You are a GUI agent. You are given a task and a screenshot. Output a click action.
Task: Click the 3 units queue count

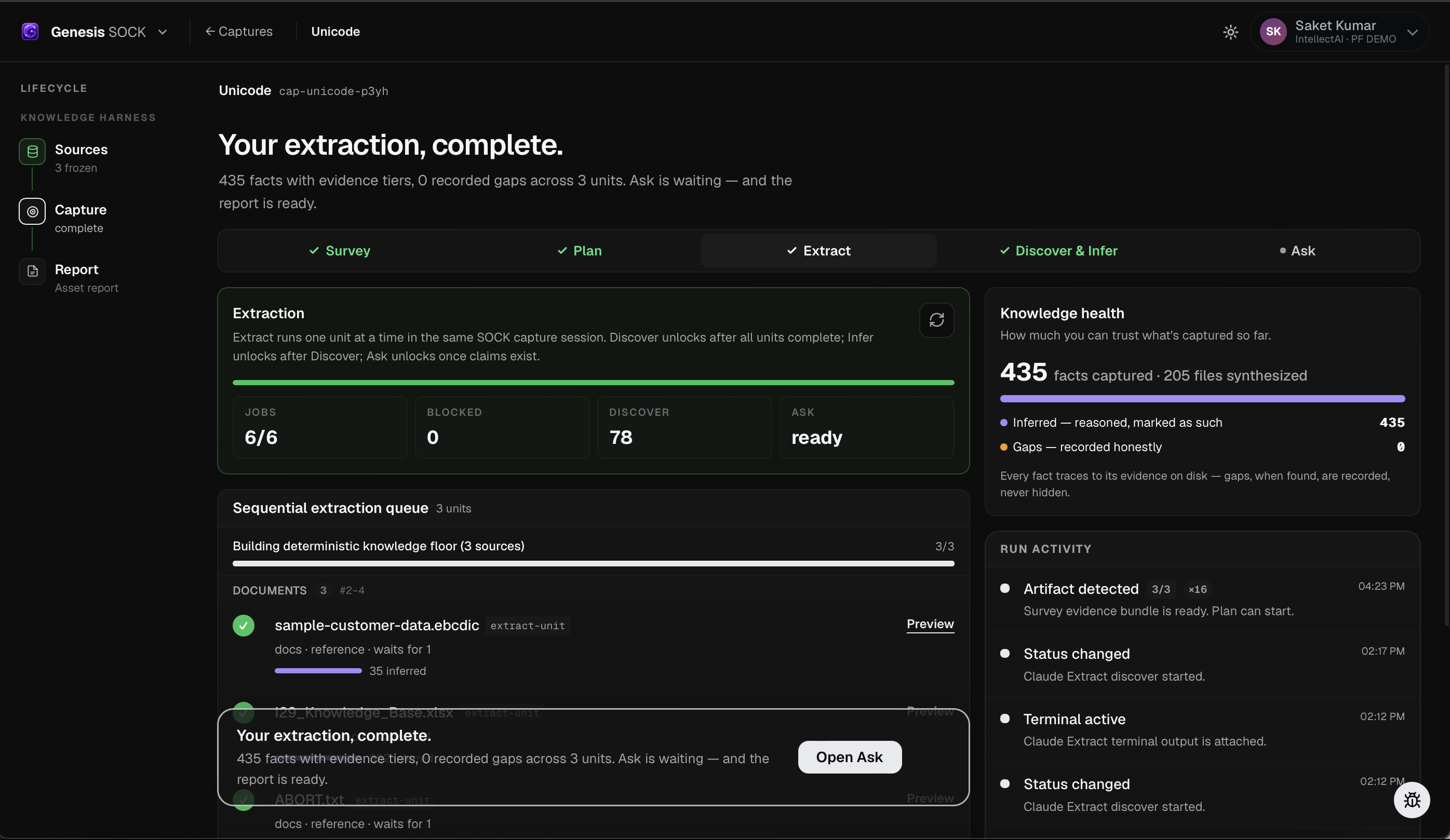click(453, 509)
